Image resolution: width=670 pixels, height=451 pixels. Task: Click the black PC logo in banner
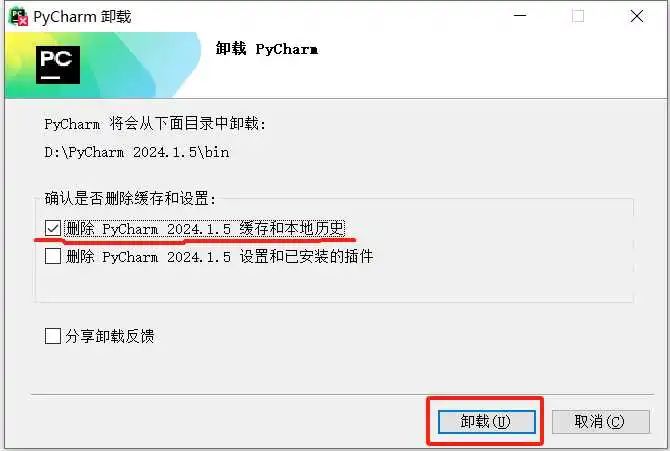point(58,65)
